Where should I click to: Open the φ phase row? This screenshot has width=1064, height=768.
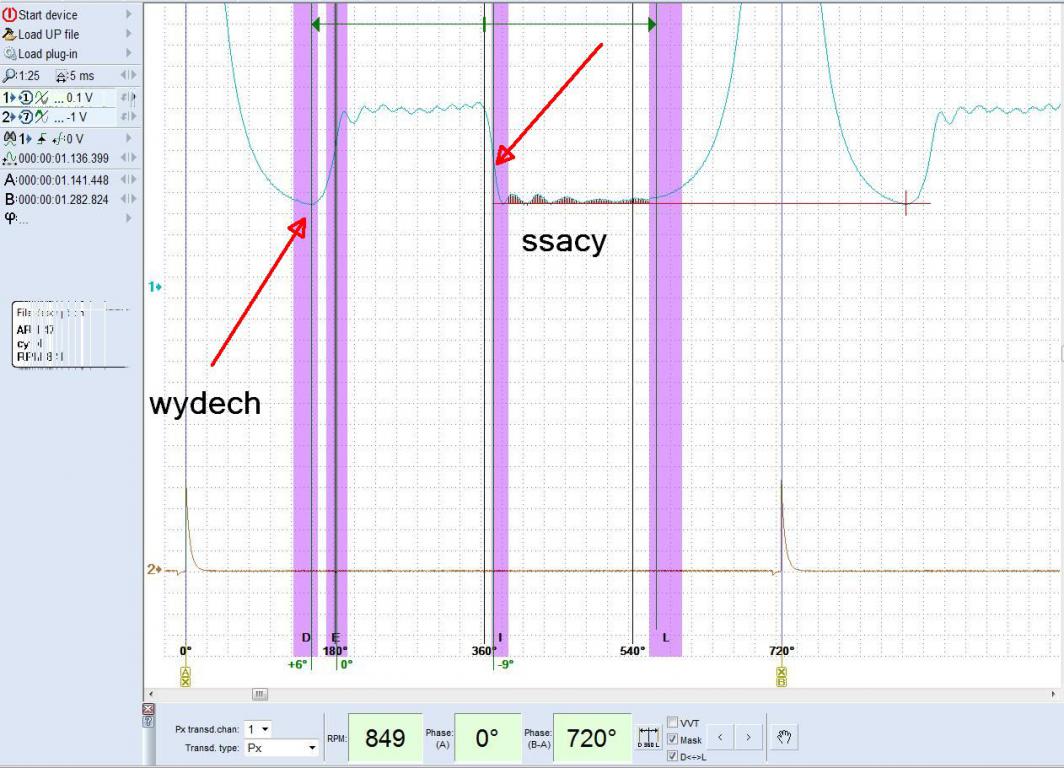tap(70, 218)
